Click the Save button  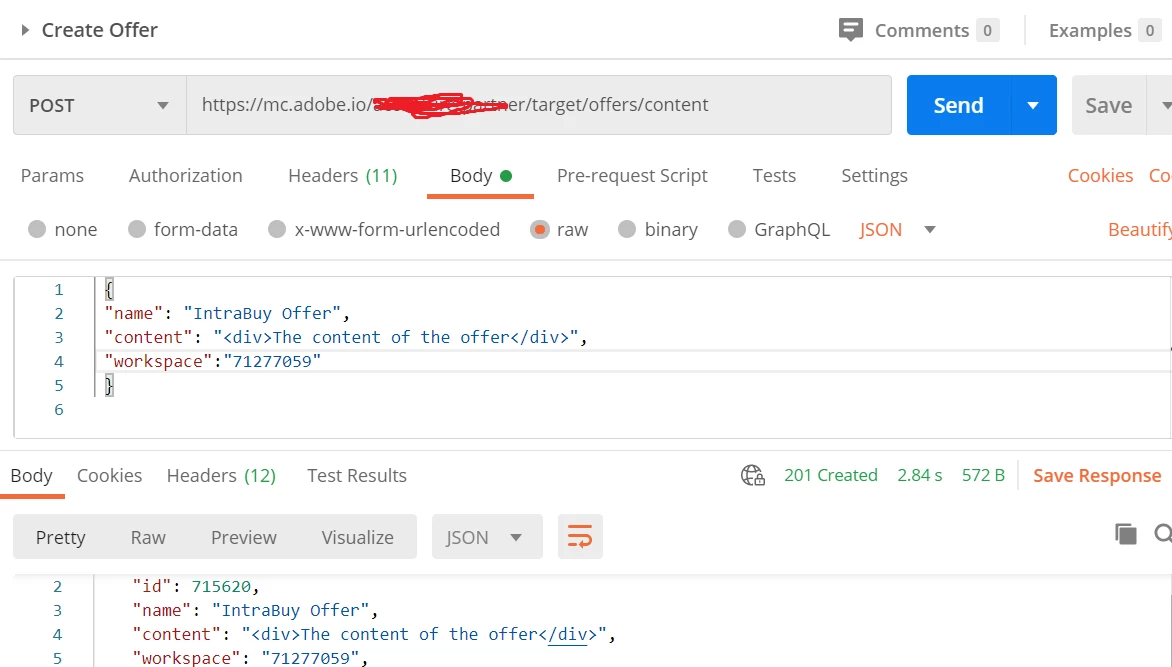coord(1108,105)
